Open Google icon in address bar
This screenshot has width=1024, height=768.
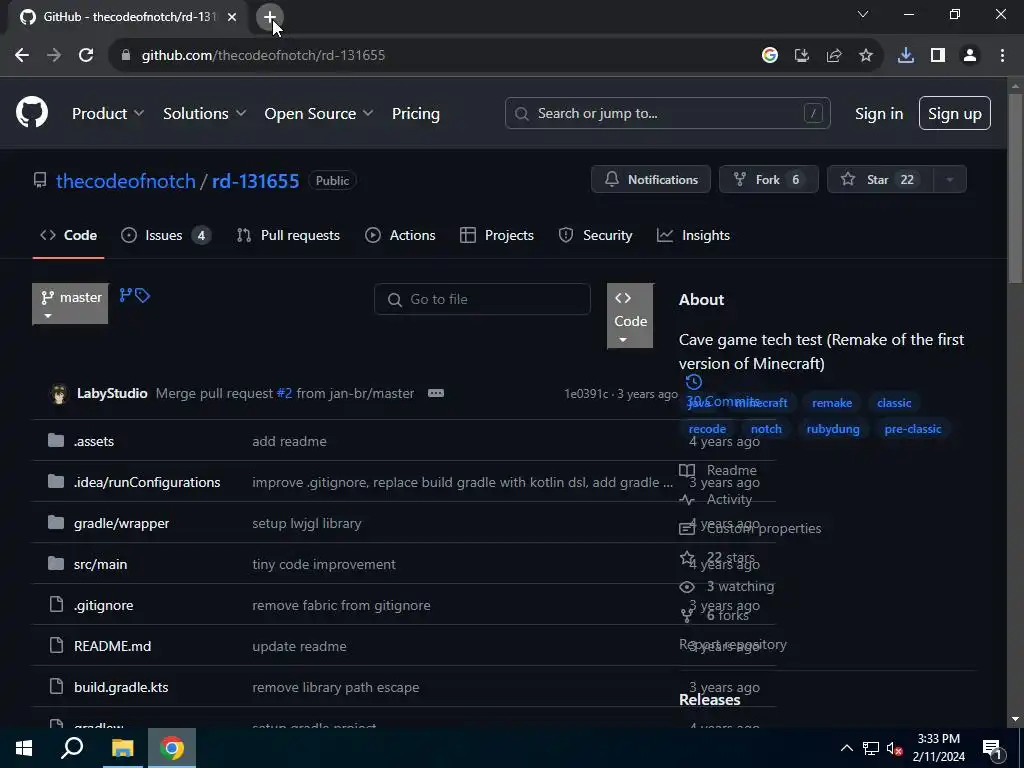(770, 56)
